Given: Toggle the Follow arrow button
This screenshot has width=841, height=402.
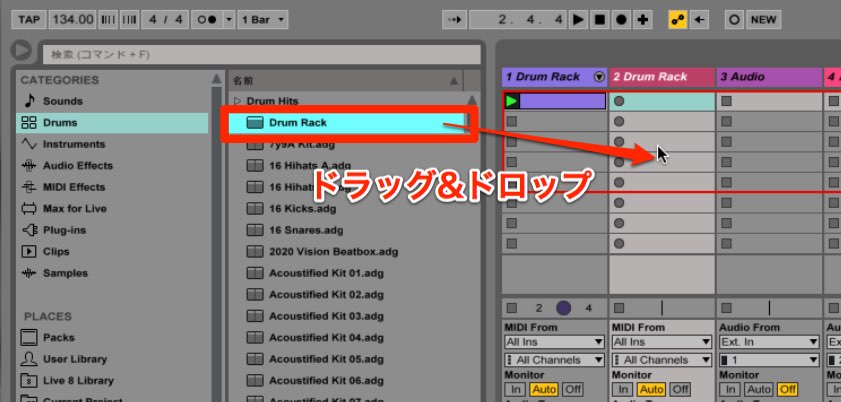Looking at the screenshot, I should coord(455,20).
